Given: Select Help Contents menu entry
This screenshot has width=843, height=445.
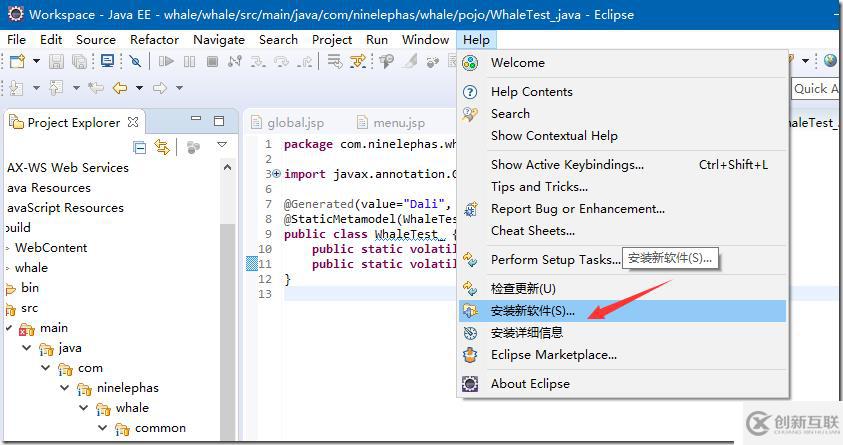Looking at the screenshot, I should [623, 92].
